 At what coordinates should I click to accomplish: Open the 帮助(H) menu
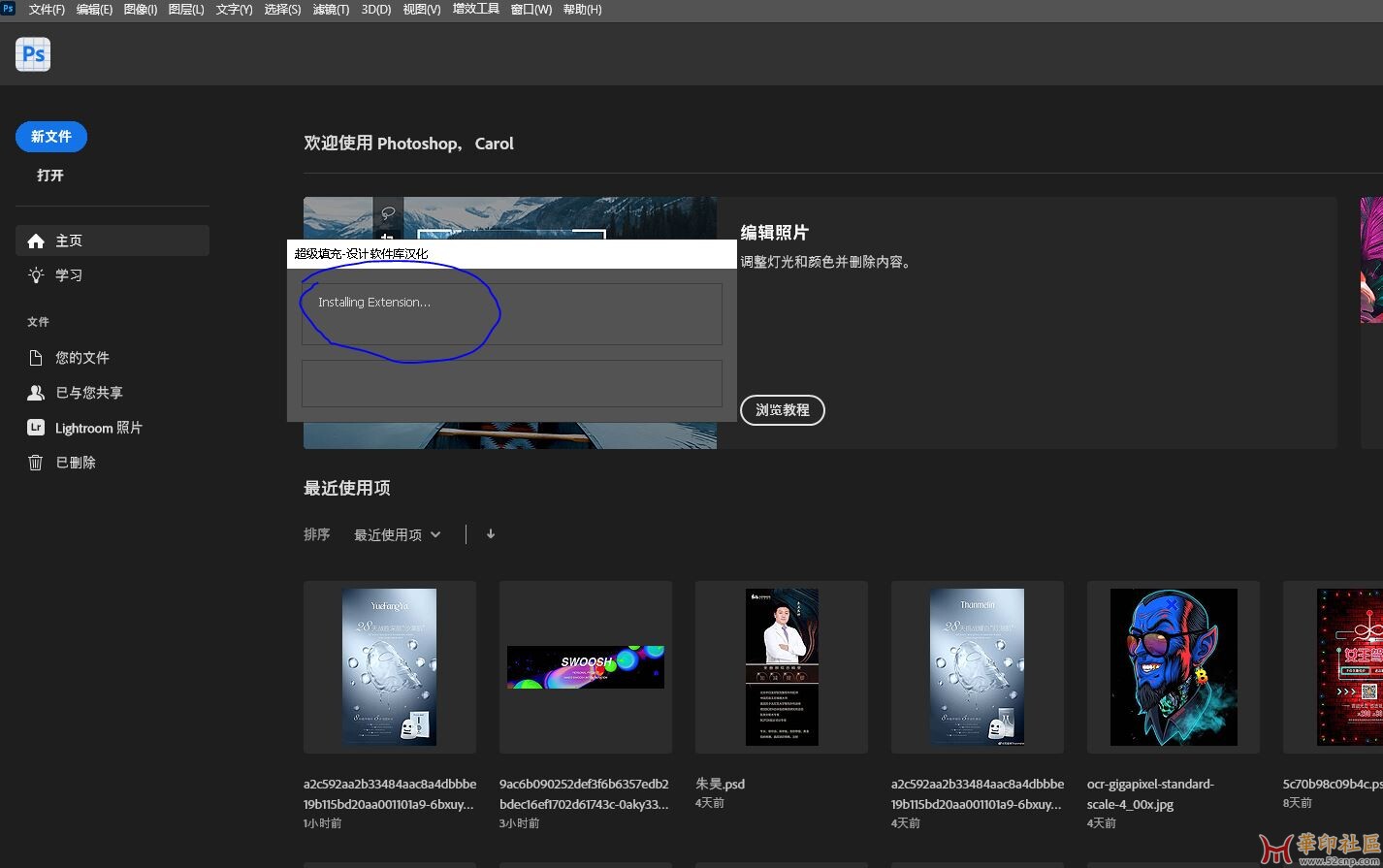click(582, 10)
